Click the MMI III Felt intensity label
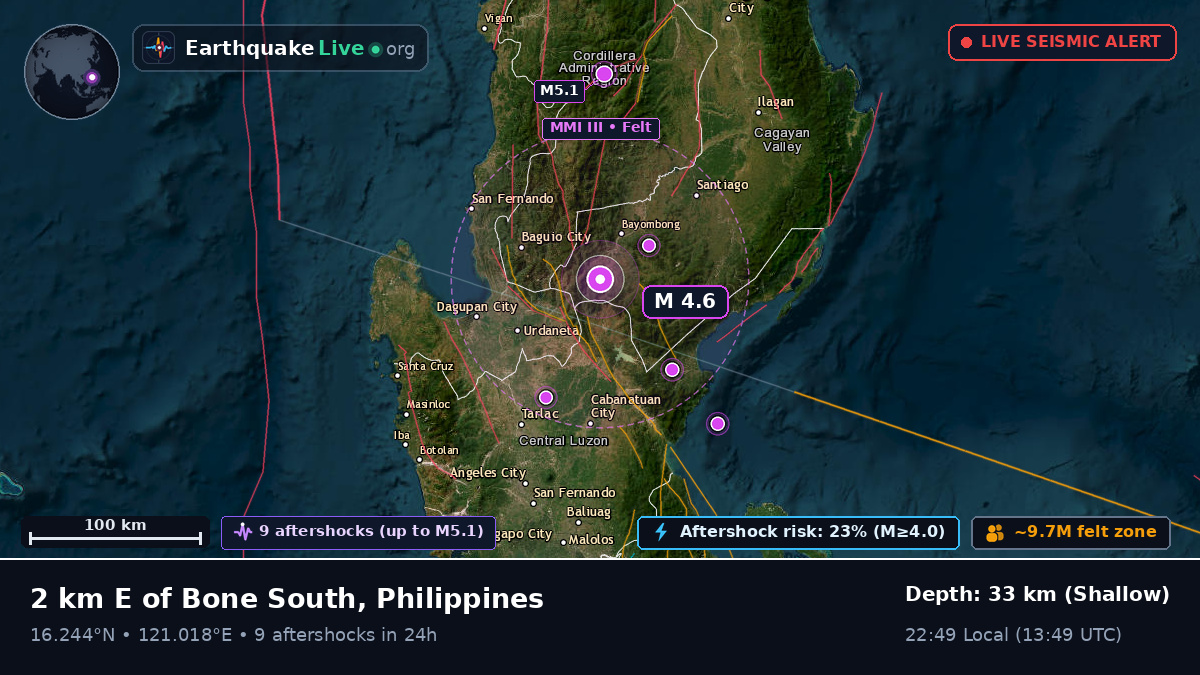Viewport: 1200px width, 675px height. tap(600, 128)
